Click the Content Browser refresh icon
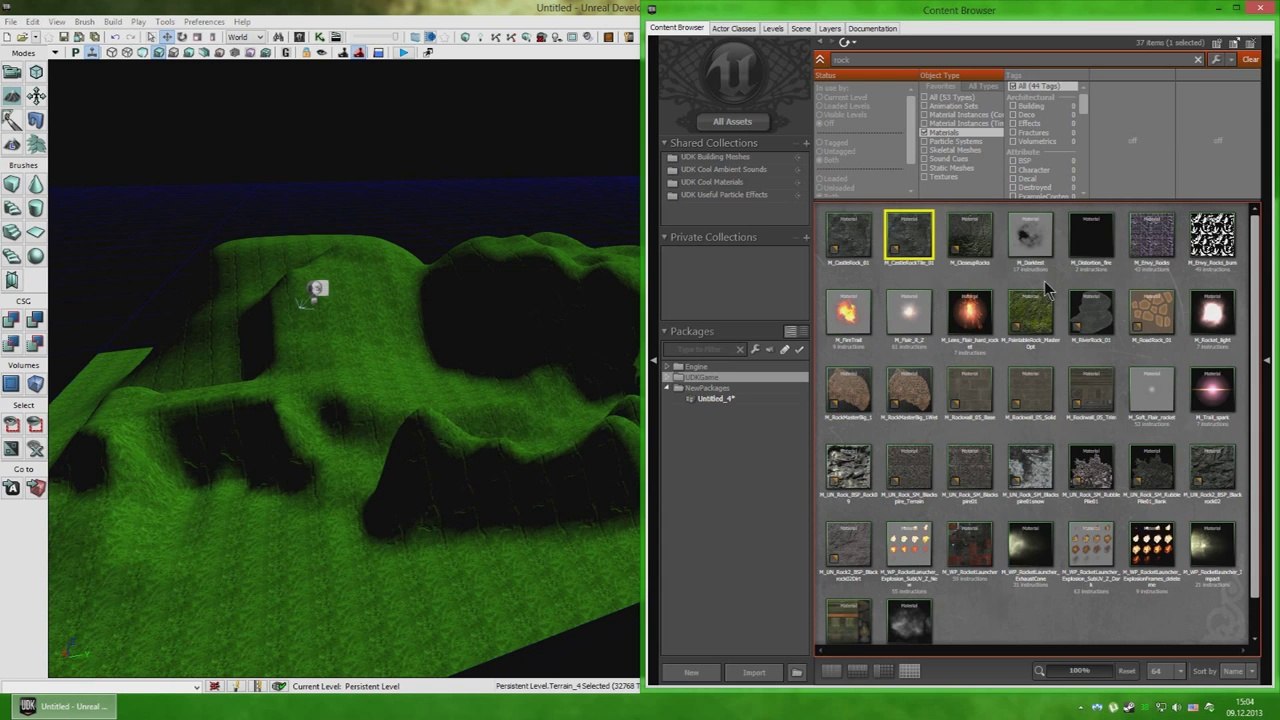Screen dimensions: 1280x720 click(x=845, y=43)
